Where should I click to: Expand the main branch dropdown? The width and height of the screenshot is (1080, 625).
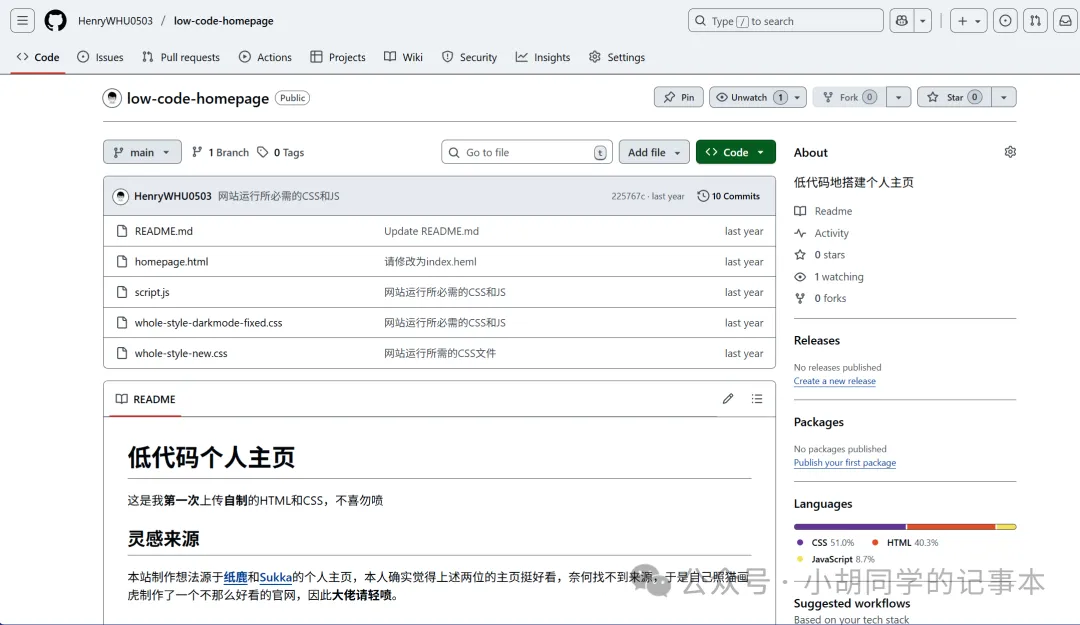pyautogui.click(x=142, y=152)
